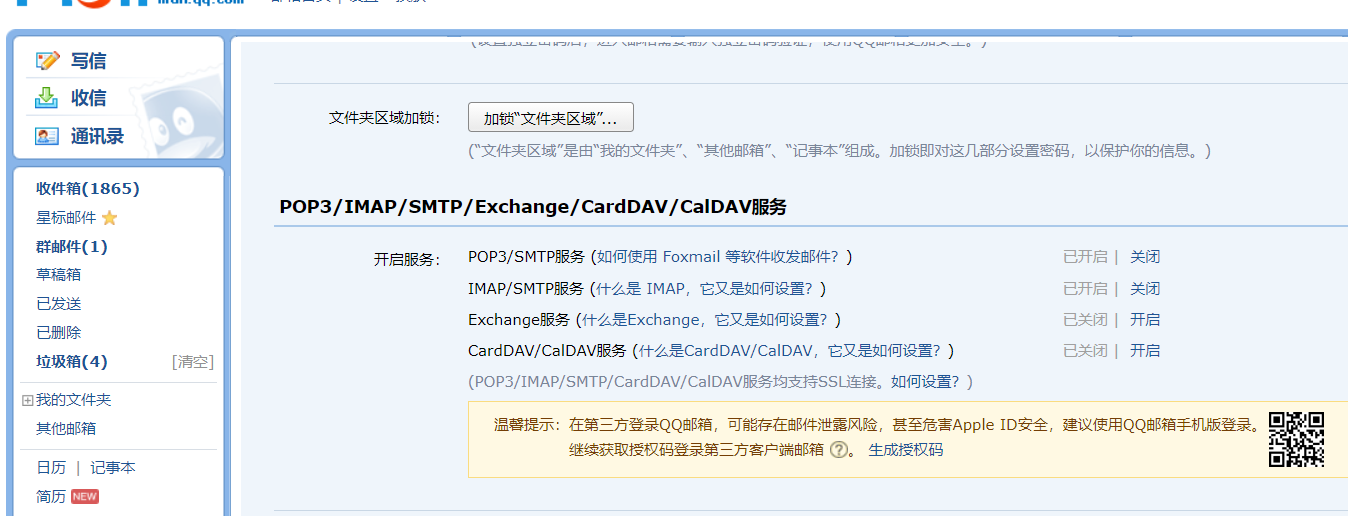Click the 文件夹区域加锁 label
Image resolution: width=1348 pixels, height=516 pixels.
coord(384,118)
